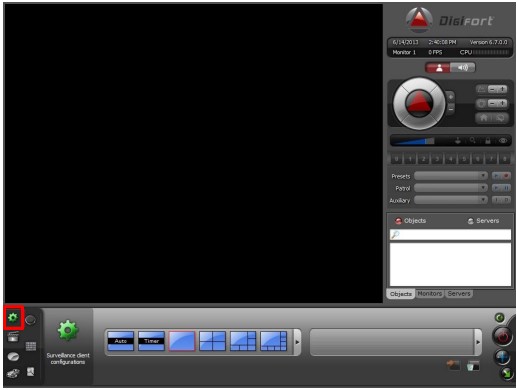The image size is (517, 390).
Task: Click the handshake icon at sidebar bottom
Action: pos(13,373)
